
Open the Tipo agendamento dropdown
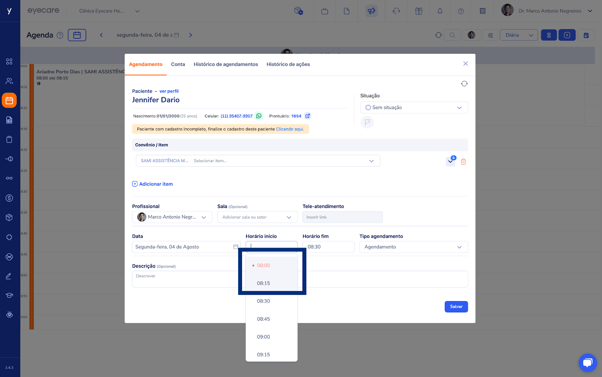point(413,247)
